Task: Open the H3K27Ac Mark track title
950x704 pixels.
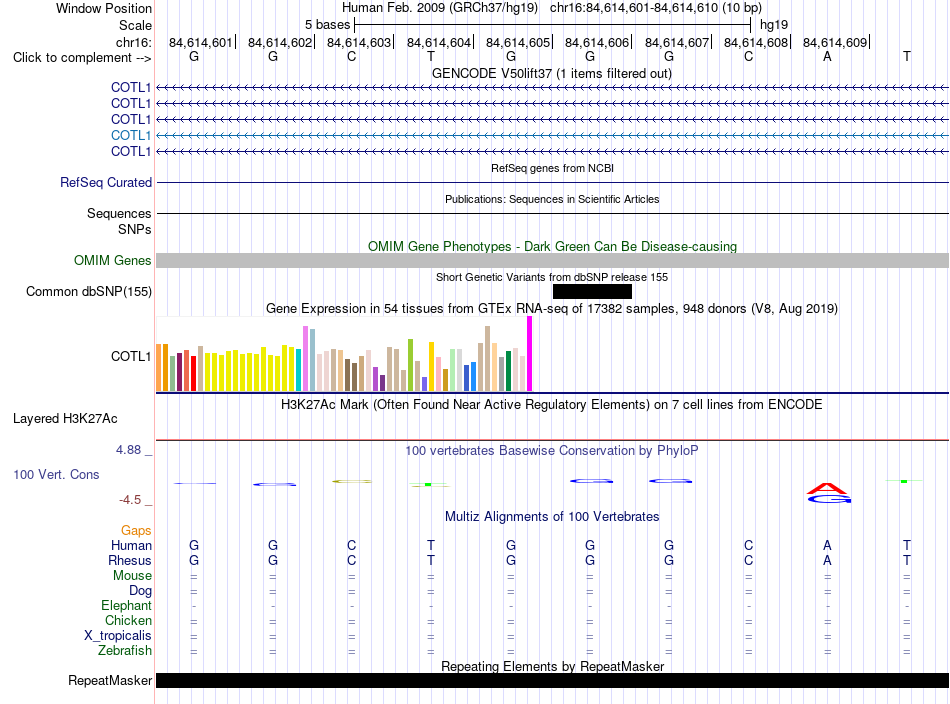Action: point(551,405)
